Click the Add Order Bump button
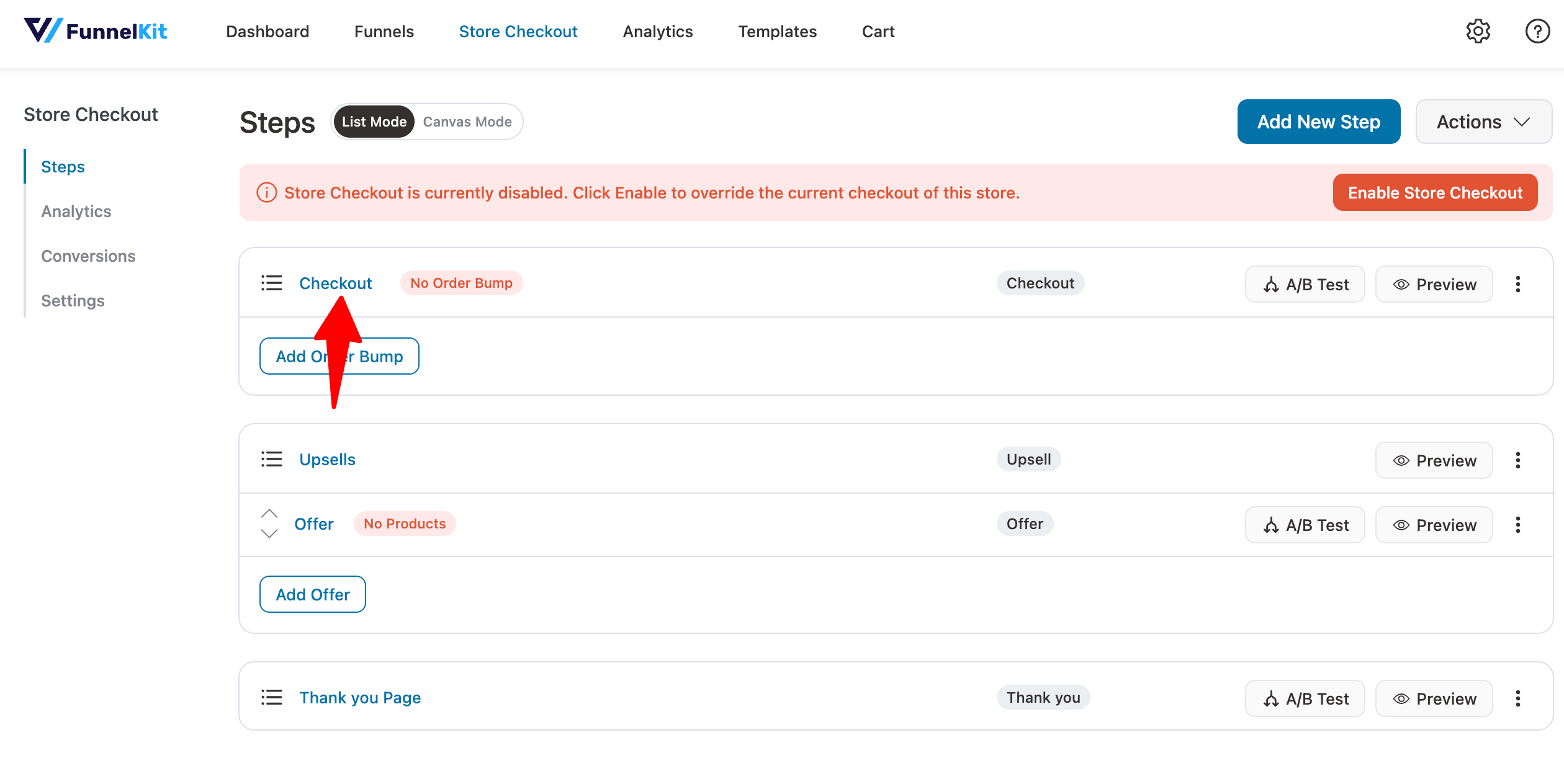 pyautogui.click(x=339, y=356)
